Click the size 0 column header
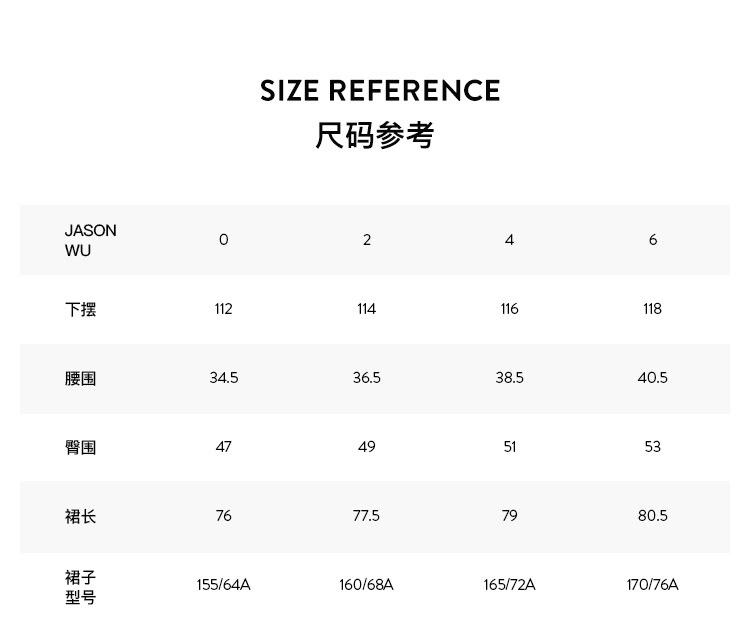750x630 pixels. coord(223,240)
